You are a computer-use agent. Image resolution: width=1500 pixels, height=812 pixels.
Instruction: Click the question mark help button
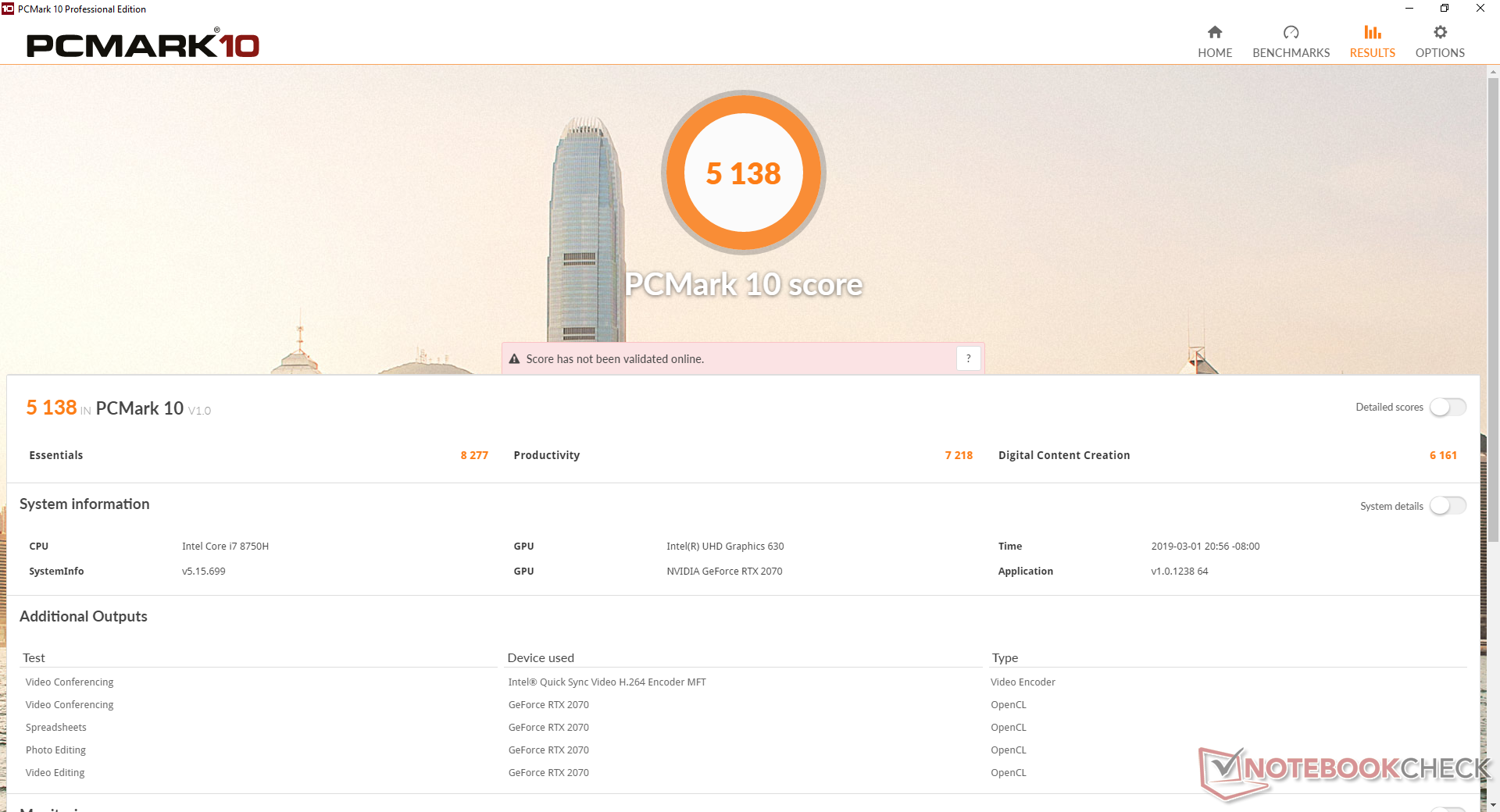click(968, 358)
